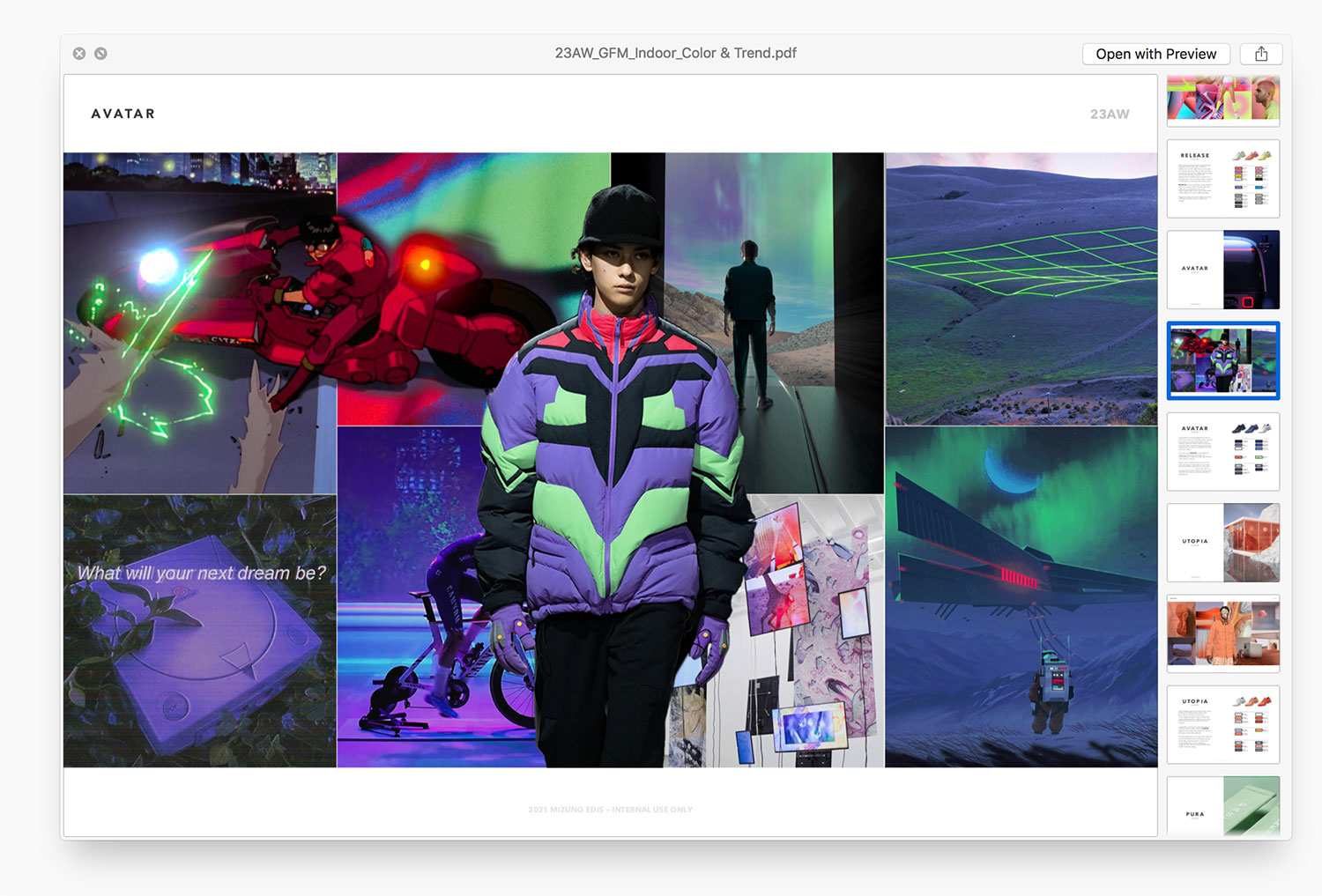Click the file title 23AW_GFM_Indoor_Color & Trend.pdf
The width and height of the screenshot is (1322, 896).
tap(676, 53)
